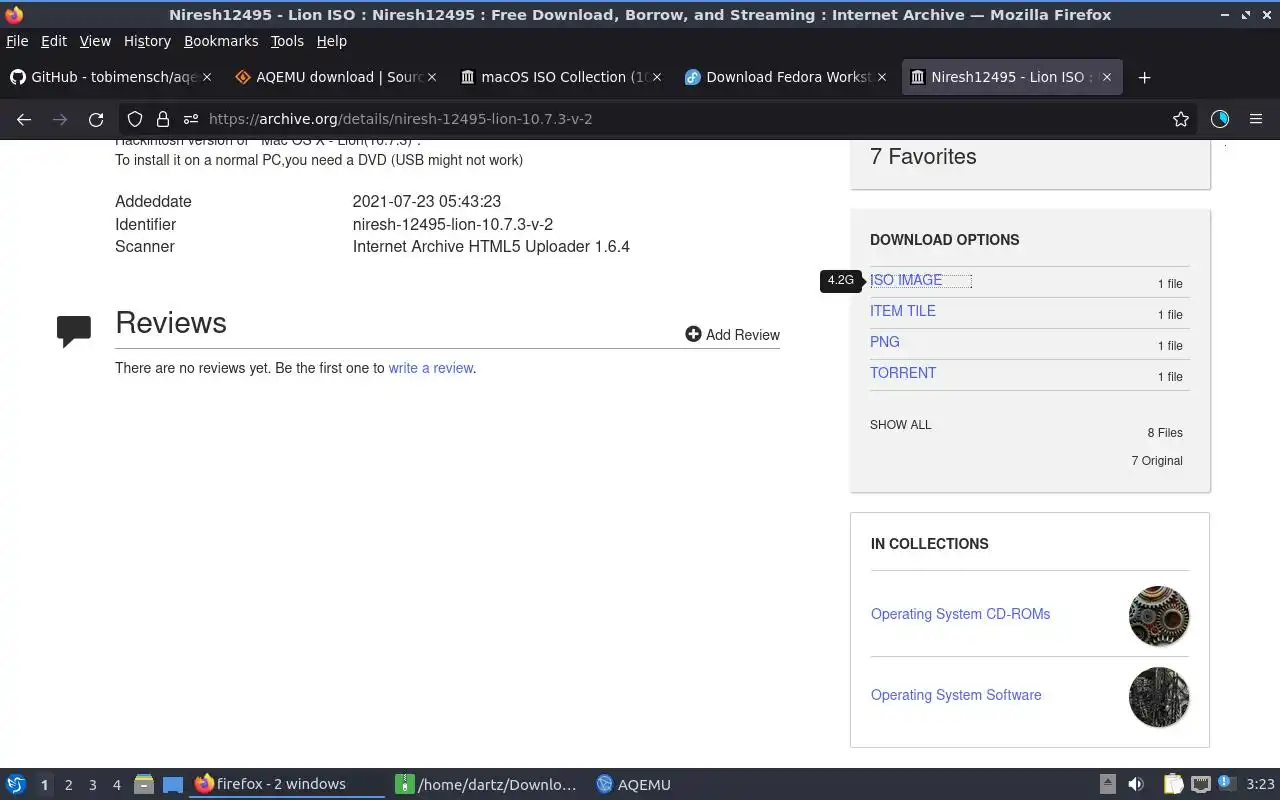
Task: Click the network monitor tray icon
Action: point(1201,784)
